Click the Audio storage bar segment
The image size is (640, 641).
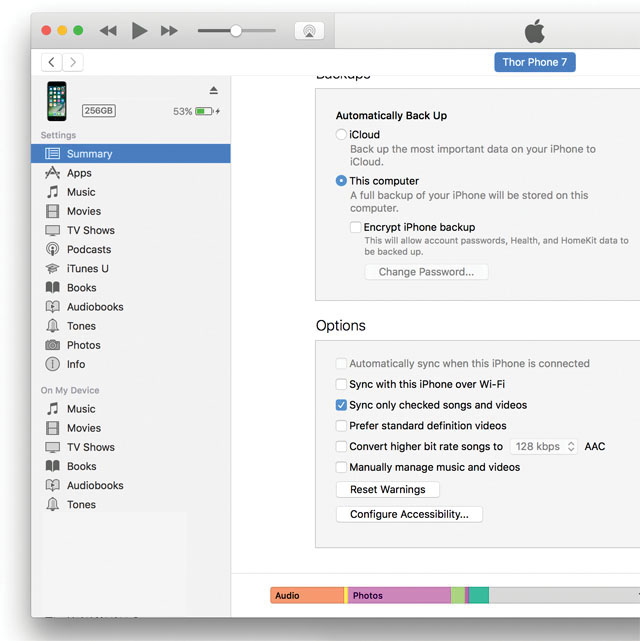click(307, 595)
